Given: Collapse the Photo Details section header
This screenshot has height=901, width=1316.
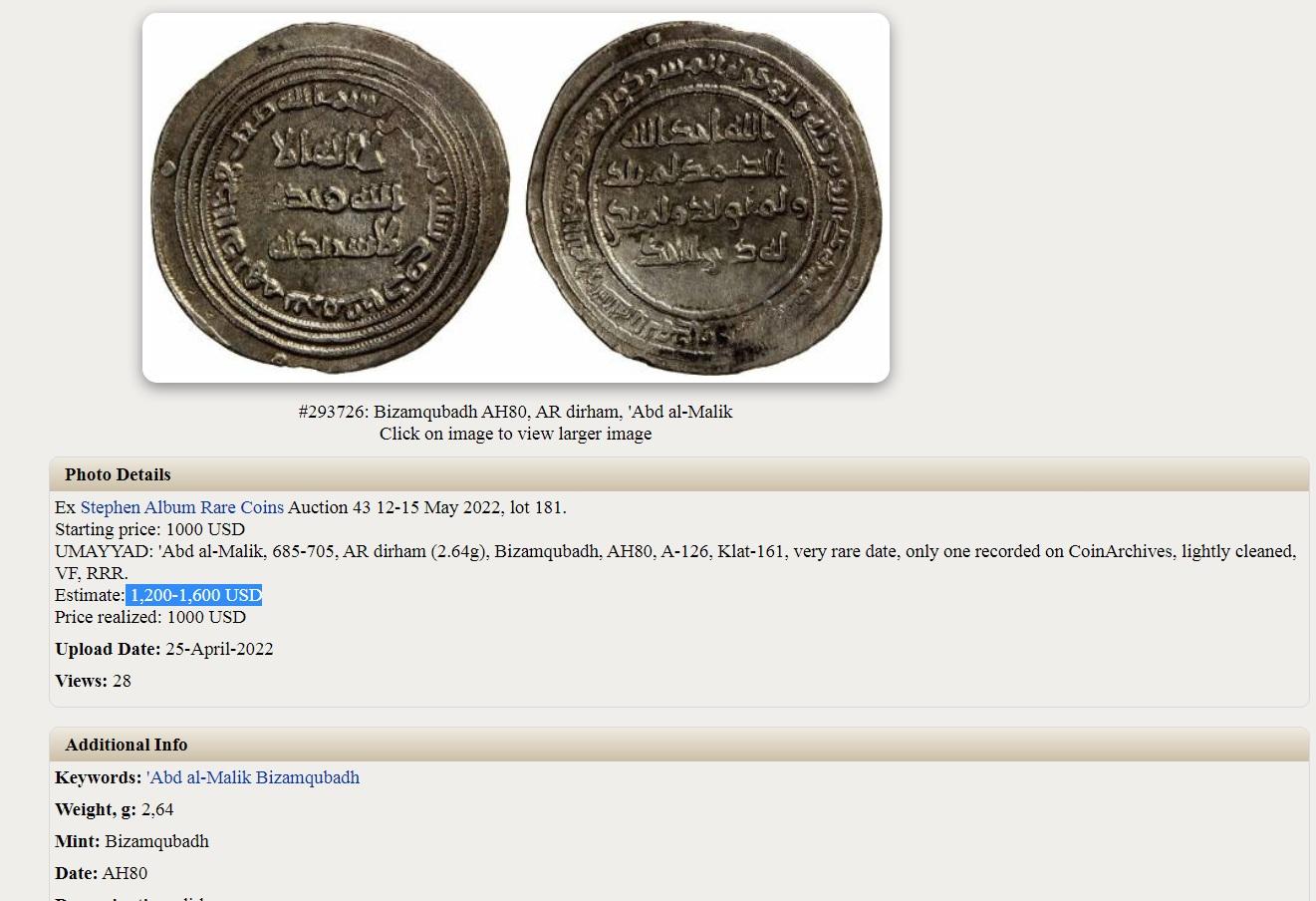Looking at the screenshot, I should (678, 474).
